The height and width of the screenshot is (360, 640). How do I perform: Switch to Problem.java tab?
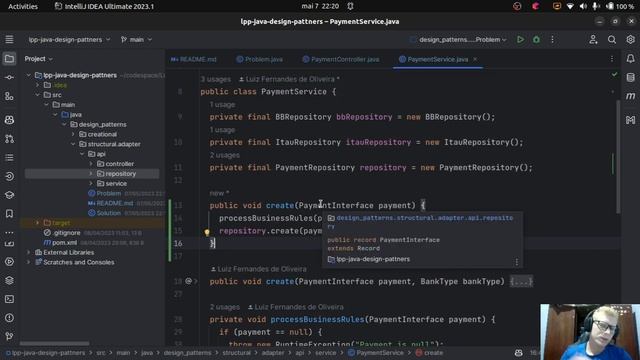pos(260,59)
